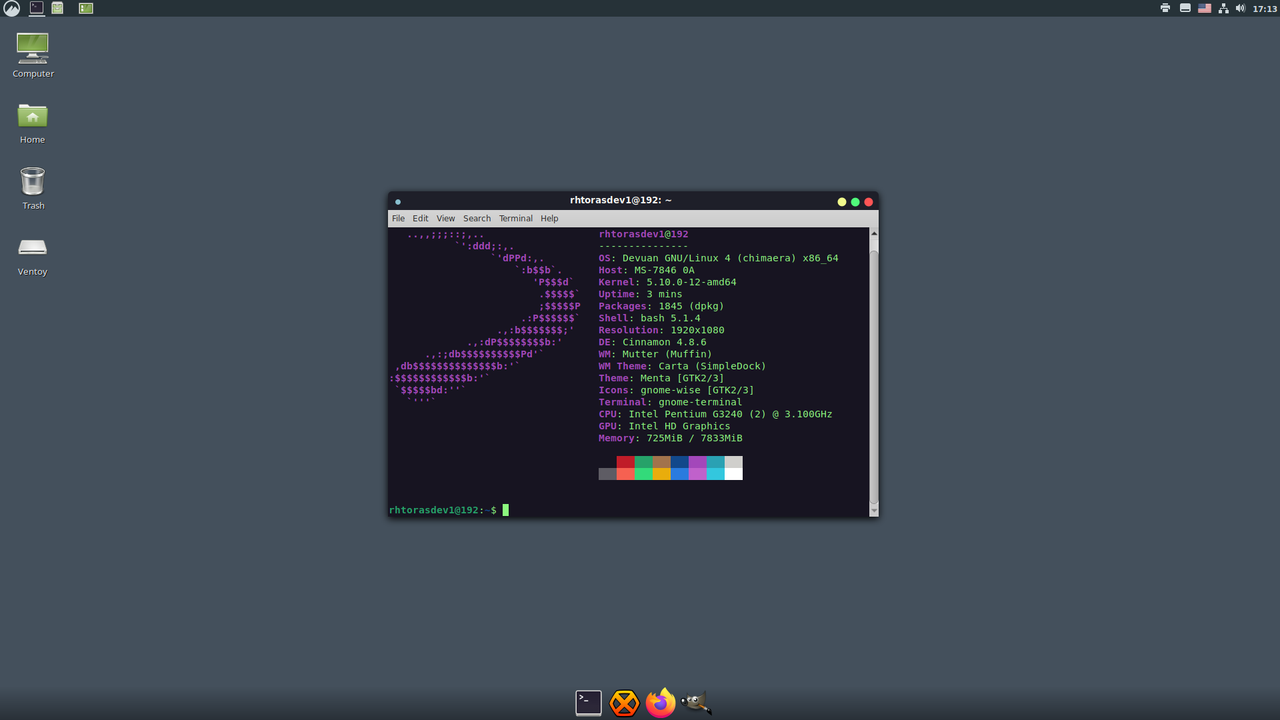Screen dimensions: 1280x720
Task: Launch Terminal from the bottom dock
Action: pos(589,703)
